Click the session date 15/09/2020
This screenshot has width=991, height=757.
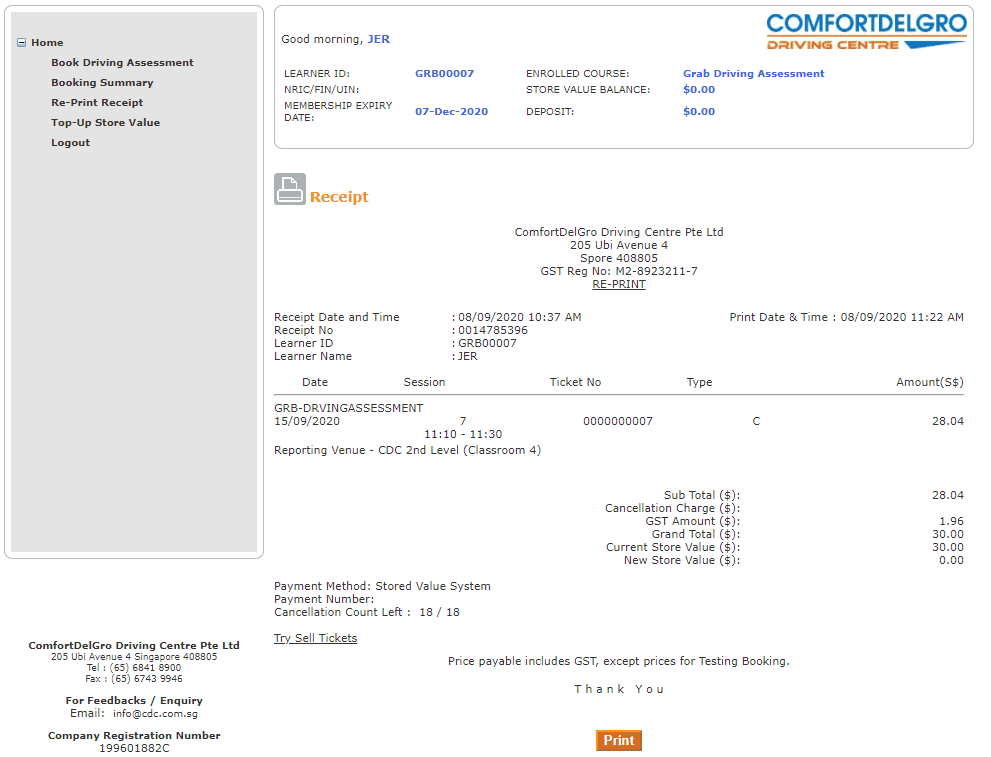click(307, 421)
